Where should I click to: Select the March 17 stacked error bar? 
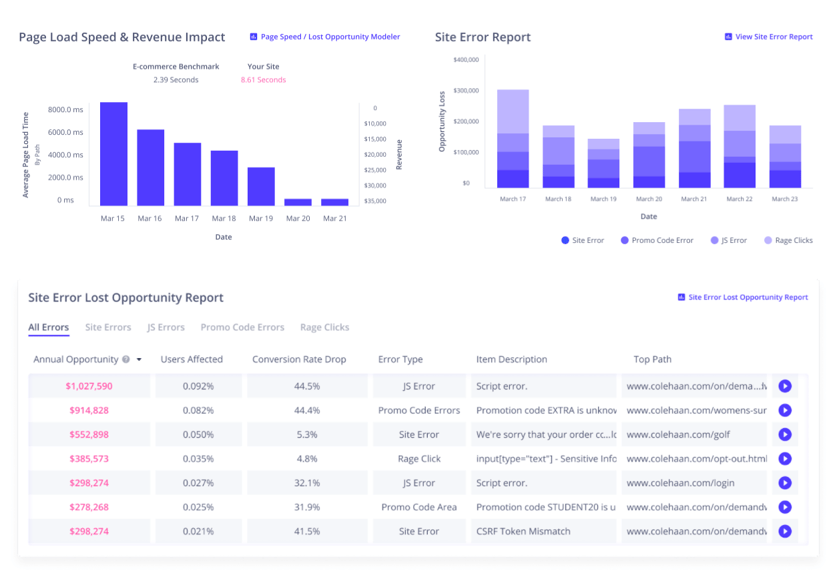513,139
